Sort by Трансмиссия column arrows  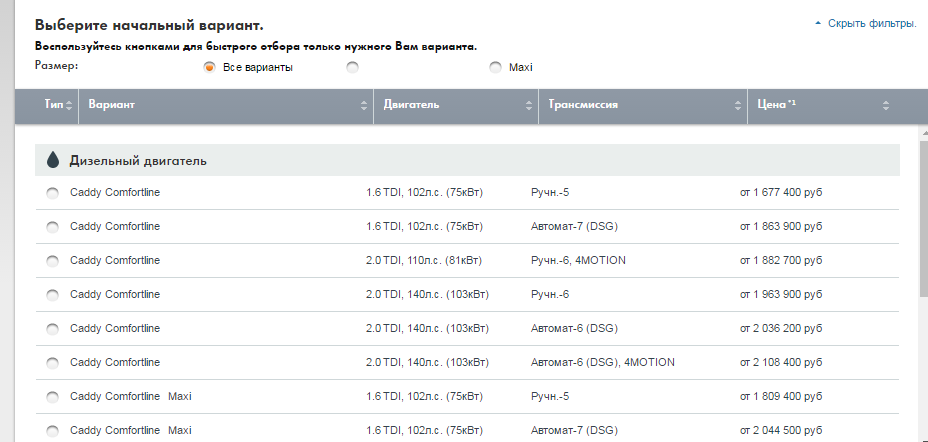[x=737, y=105]
